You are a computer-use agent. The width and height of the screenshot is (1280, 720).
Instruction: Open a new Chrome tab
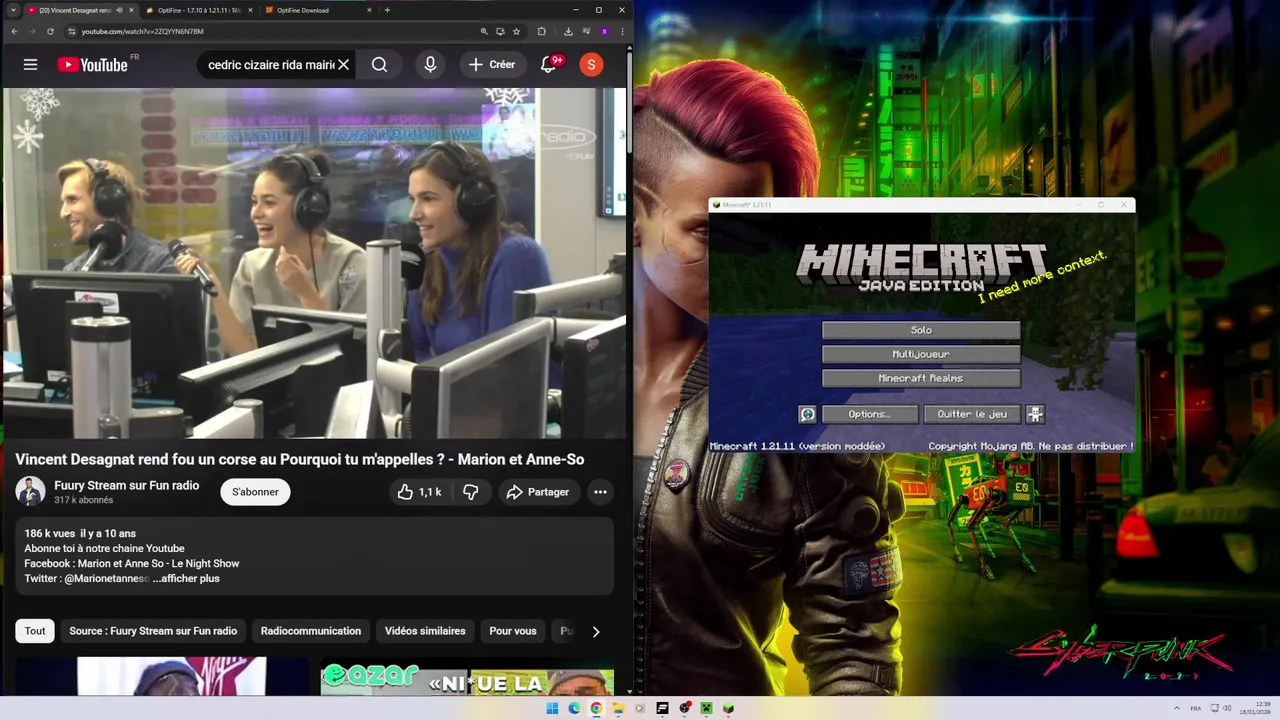(x=387, y=10)
